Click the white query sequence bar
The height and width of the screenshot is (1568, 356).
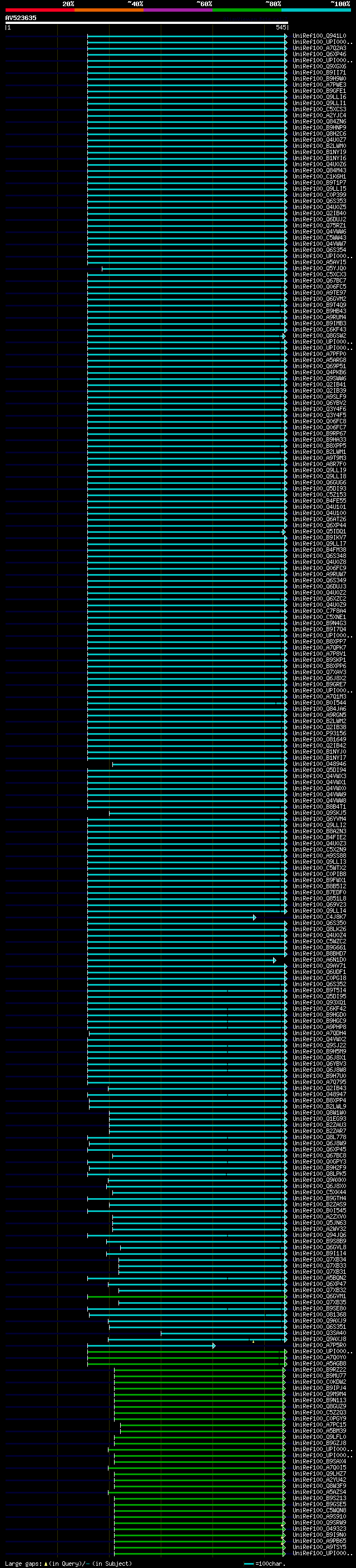point(147,22)
